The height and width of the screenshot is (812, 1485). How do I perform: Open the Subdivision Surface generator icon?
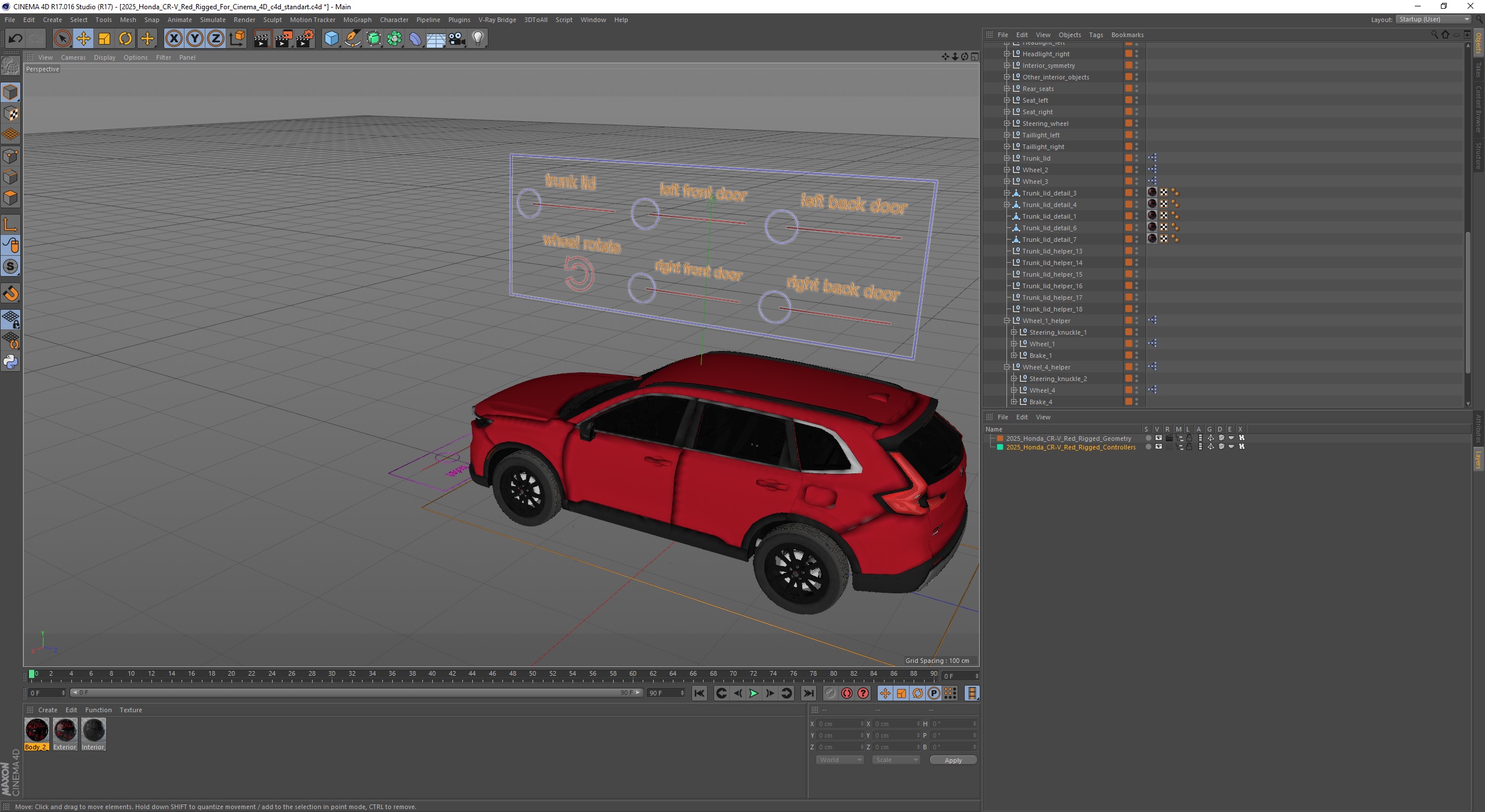374,39
